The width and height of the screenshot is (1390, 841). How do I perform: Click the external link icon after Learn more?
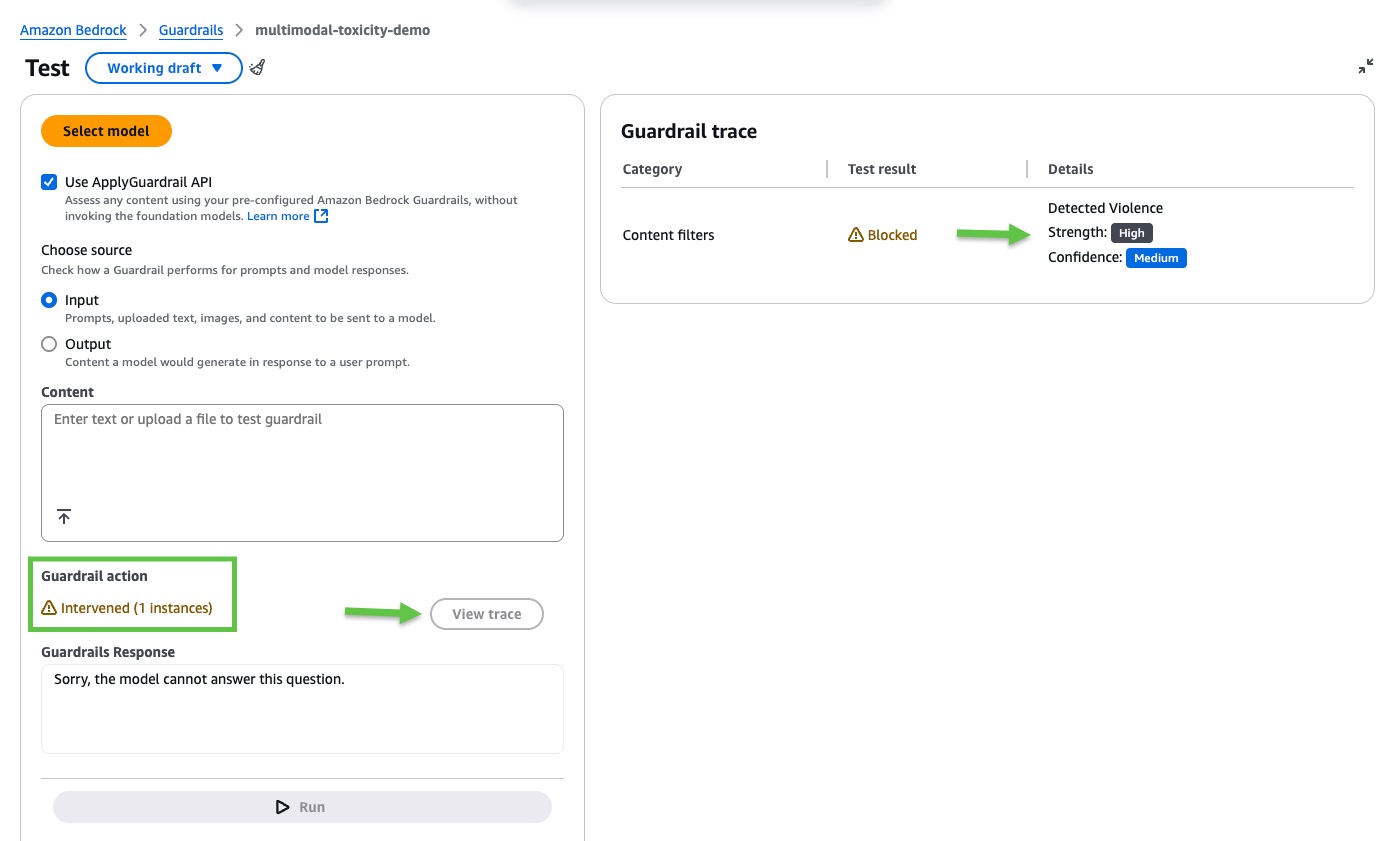pos(321,216)
